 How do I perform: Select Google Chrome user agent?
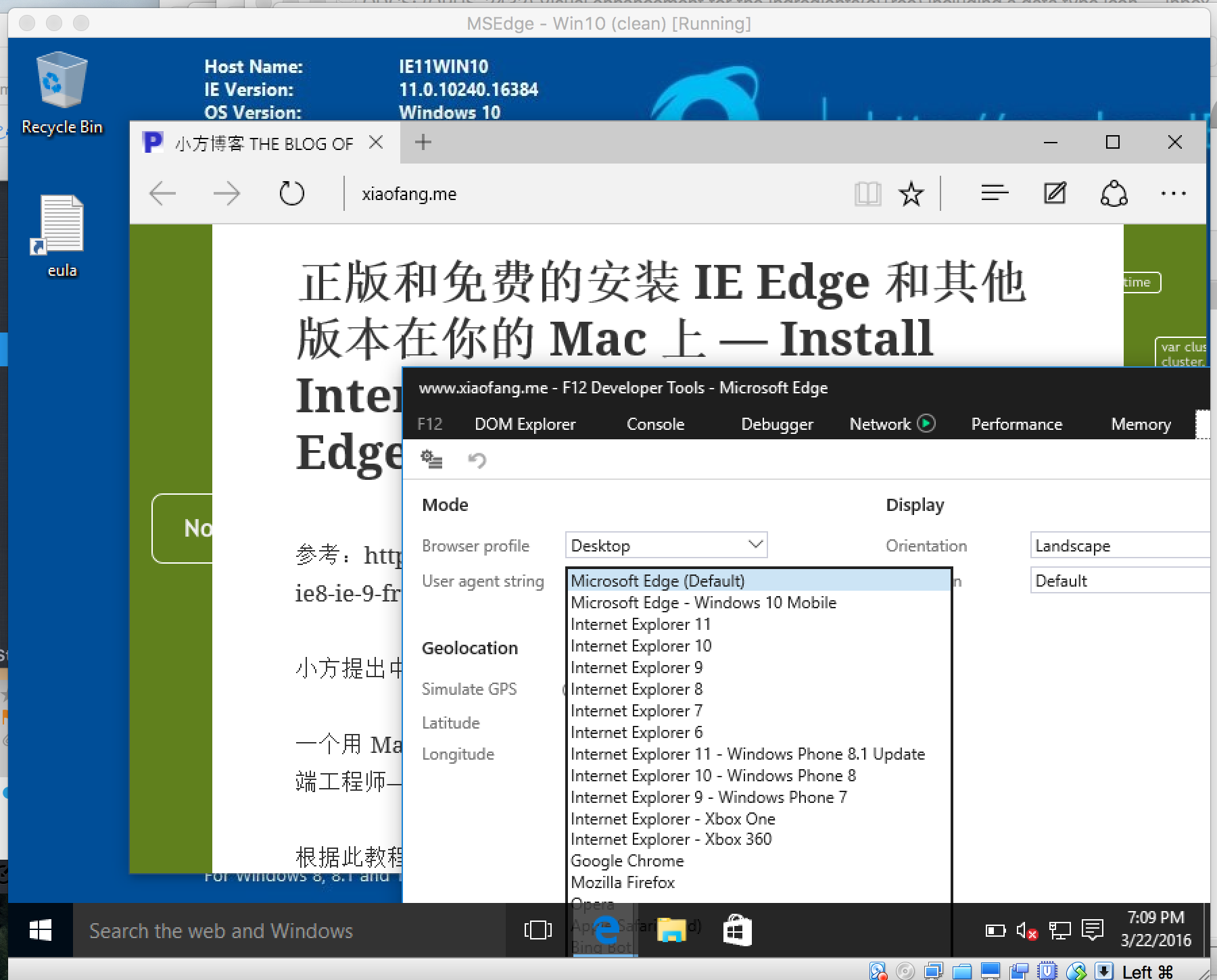pos(759,860)
